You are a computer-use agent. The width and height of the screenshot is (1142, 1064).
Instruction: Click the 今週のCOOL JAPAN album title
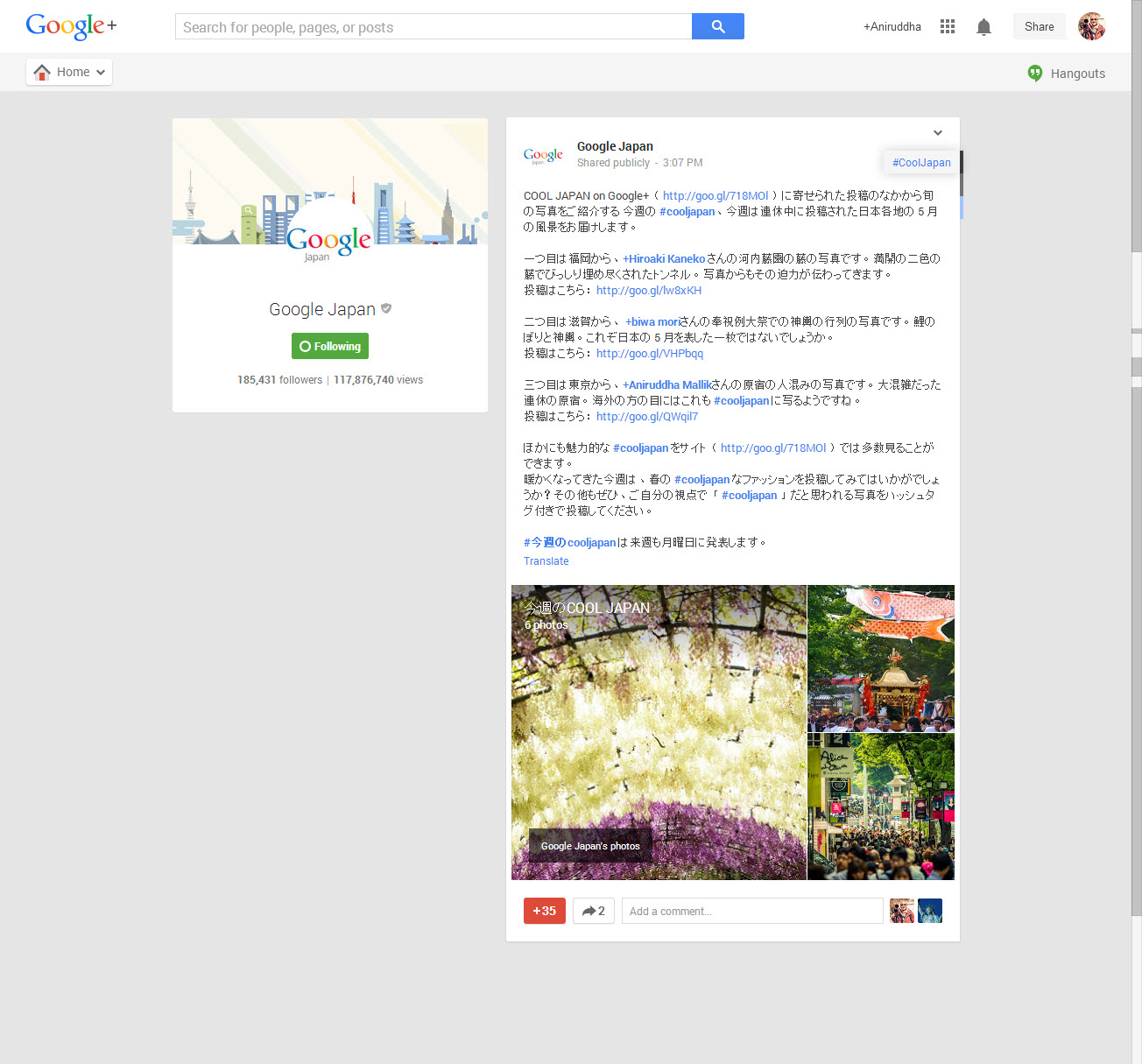click(587, 607)
